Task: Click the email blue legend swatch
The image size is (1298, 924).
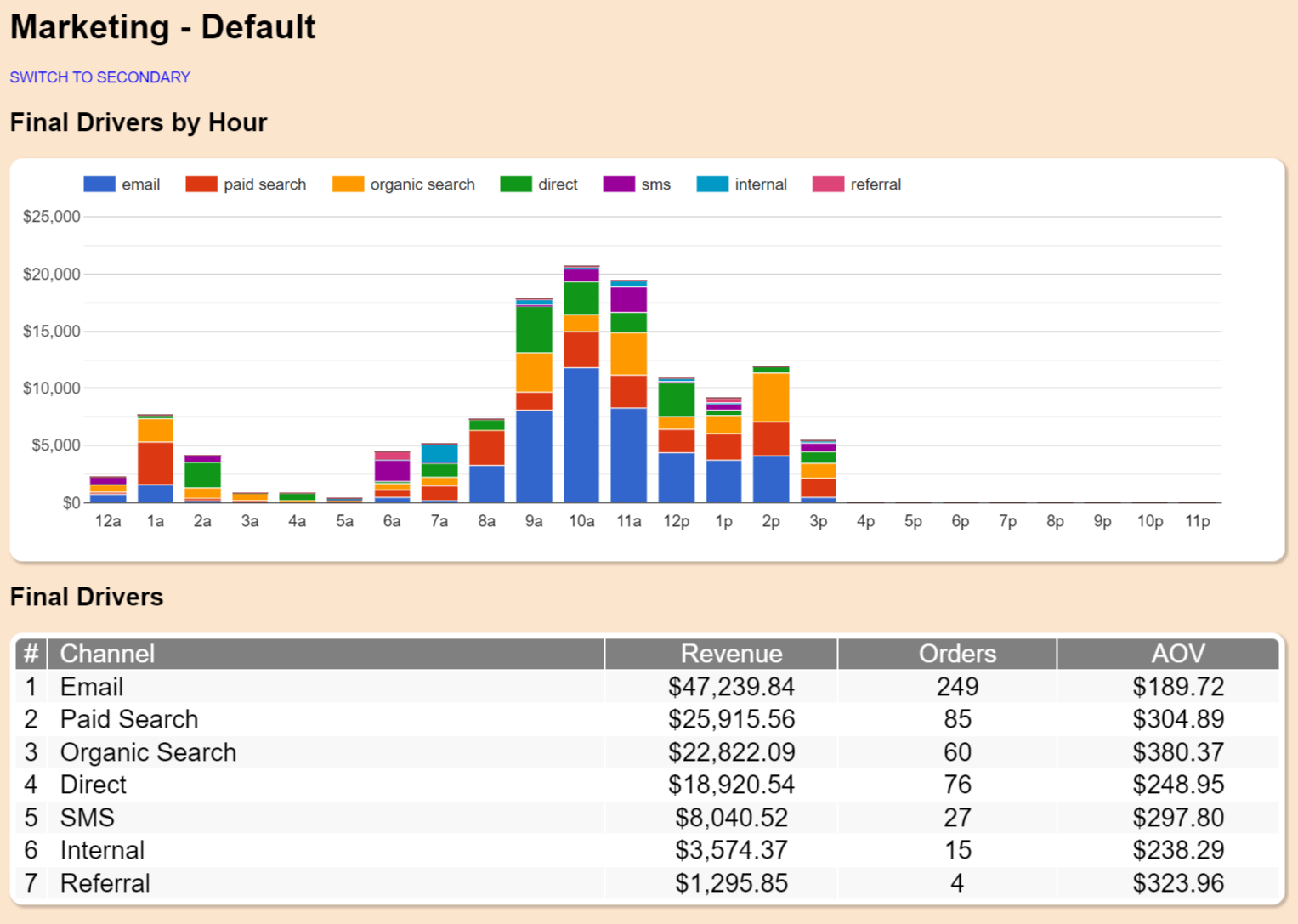Action: point(99,184)
